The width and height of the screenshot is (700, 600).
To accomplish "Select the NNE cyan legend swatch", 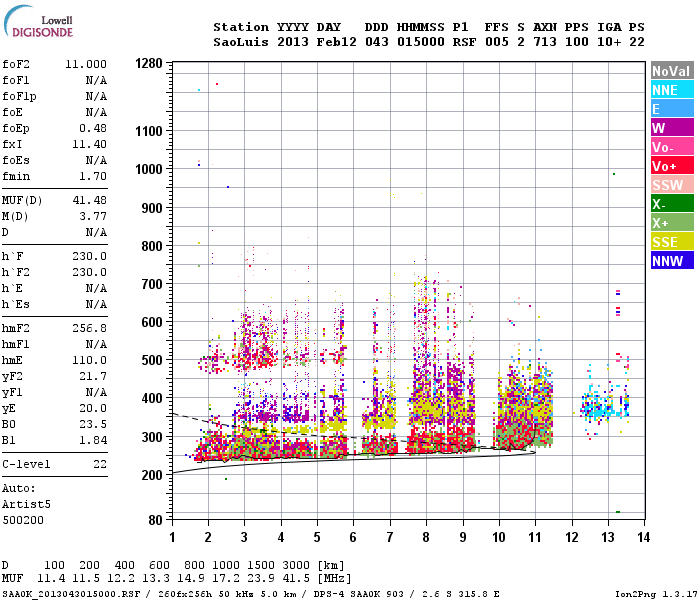I will [672, 90].
